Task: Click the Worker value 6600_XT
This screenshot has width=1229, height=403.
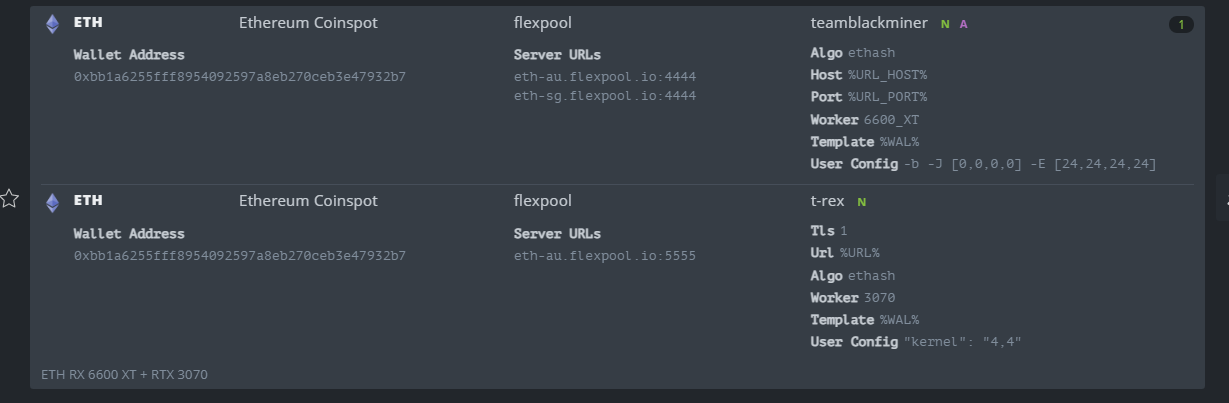Action: (891, 120)
